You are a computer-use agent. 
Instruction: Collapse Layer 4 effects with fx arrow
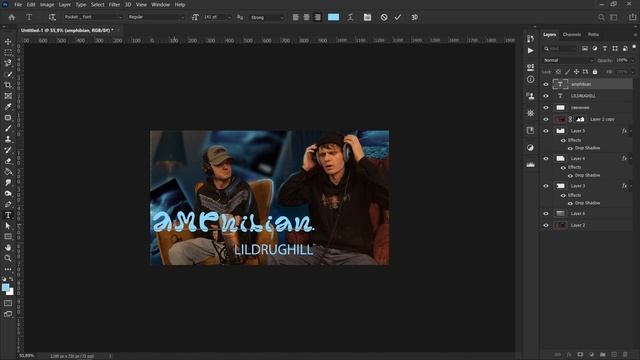631,158
